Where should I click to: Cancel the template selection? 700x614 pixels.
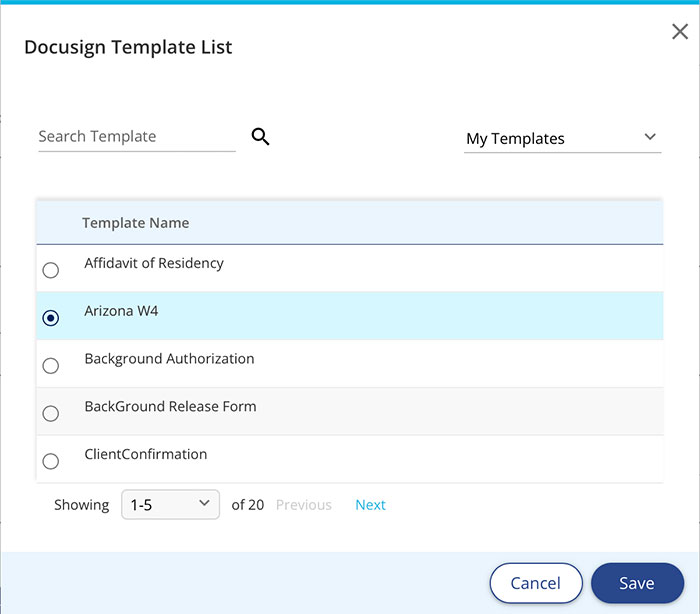coord(536,583)
